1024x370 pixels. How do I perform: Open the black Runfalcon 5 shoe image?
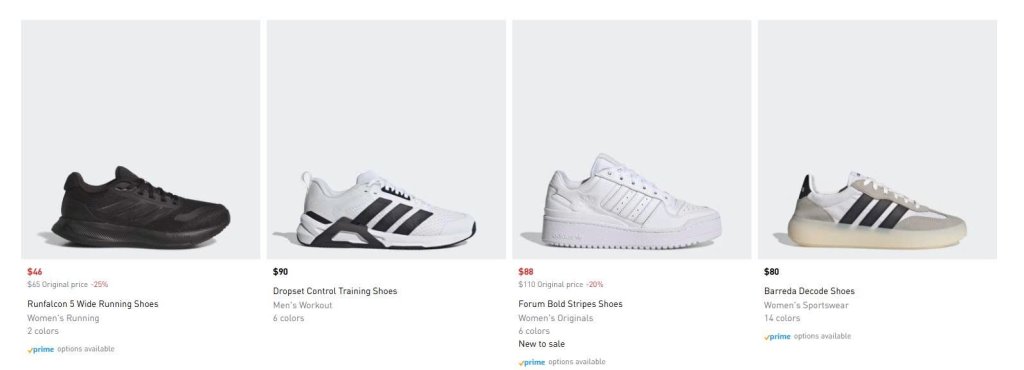pyautogui.click(x=140, y=140)
